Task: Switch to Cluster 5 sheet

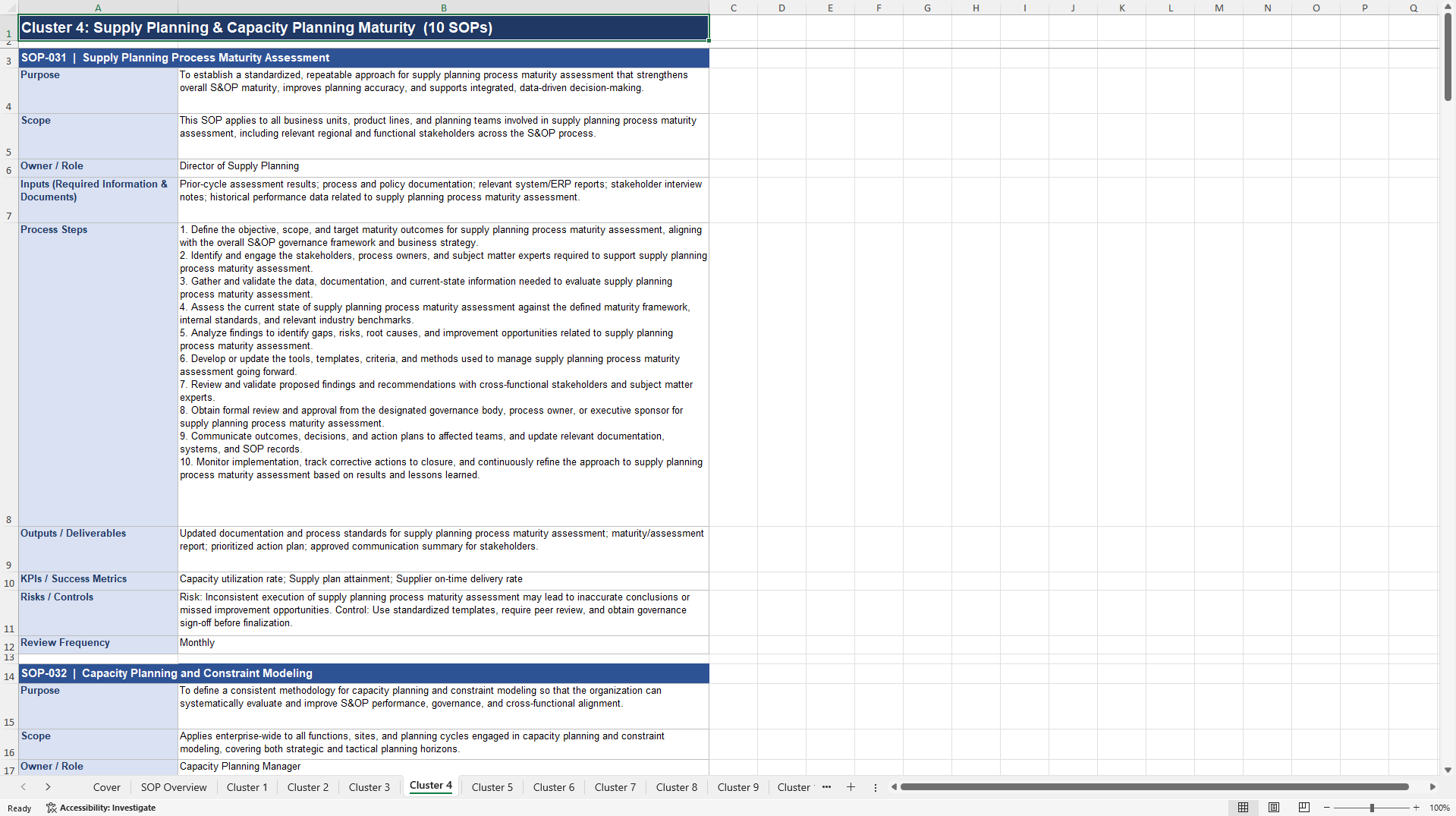Action: point(492,787)
